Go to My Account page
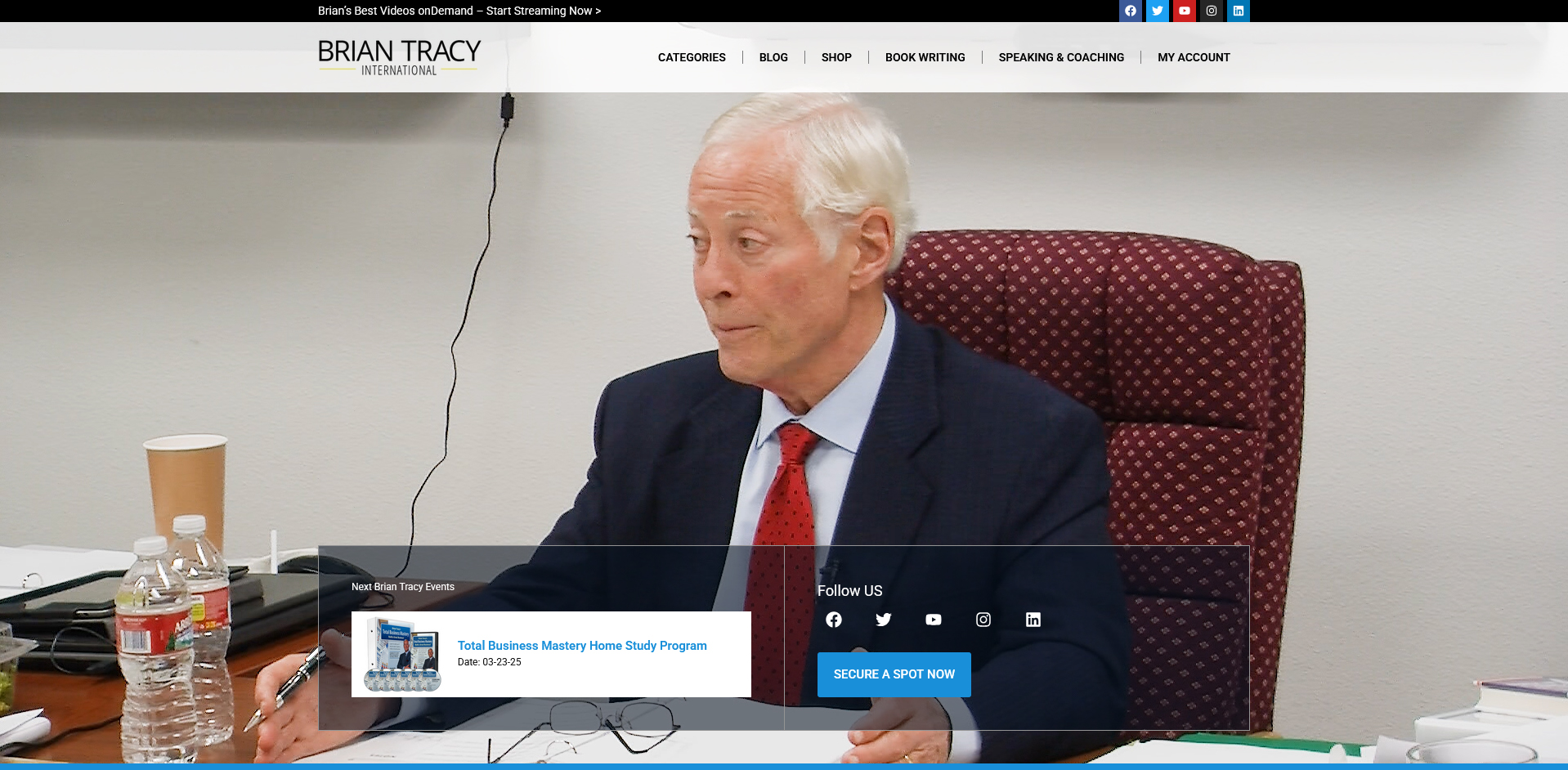 tap(1193, 57)
